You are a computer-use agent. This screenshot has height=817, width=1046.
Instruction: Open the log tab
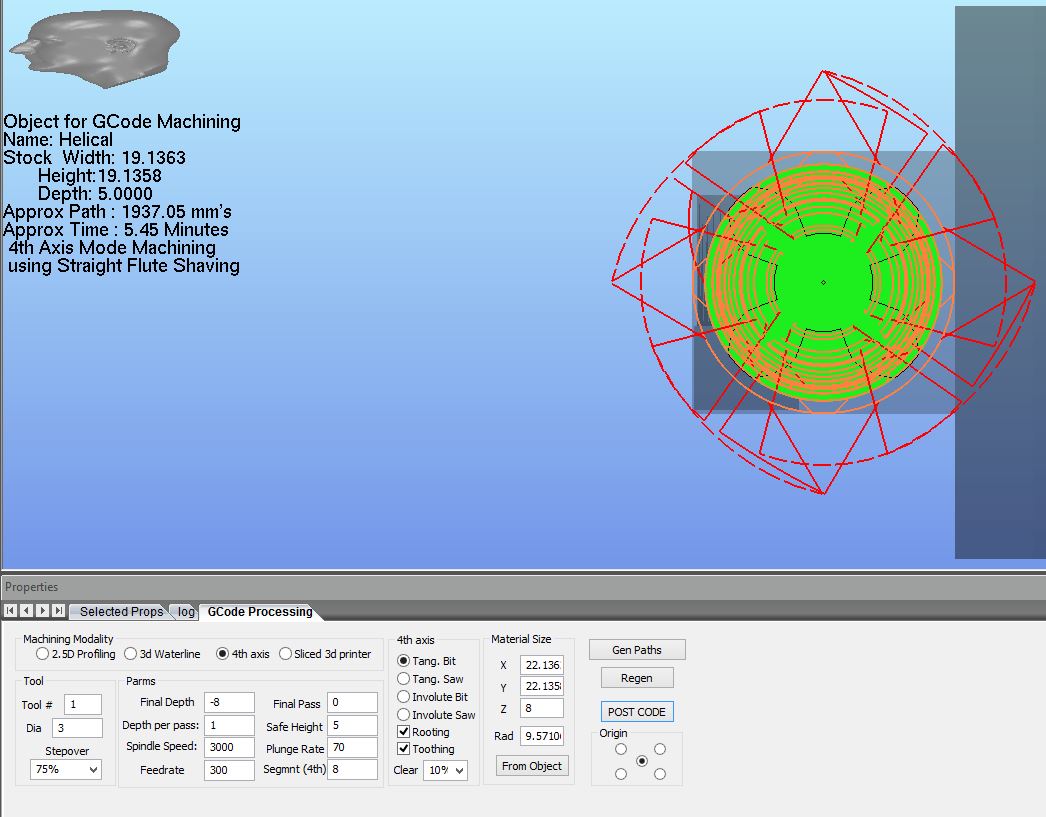point(186,612)
